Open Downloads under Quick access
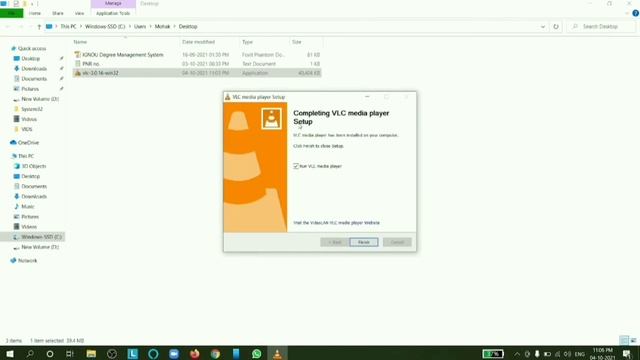Viewport: 640px width, 360px height. pos(34,69)
